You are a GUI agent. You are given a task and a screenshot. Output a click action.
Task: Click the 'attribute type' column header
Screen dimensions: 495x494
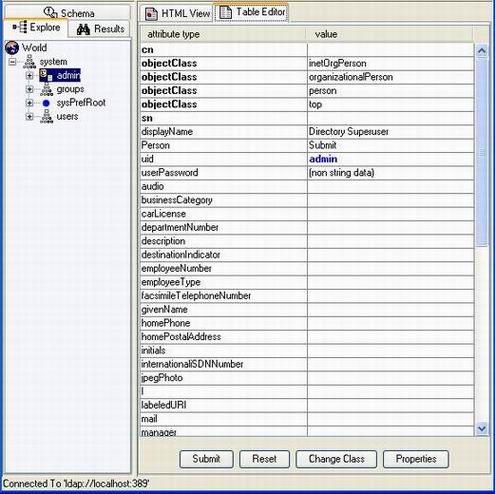(223, 34)
